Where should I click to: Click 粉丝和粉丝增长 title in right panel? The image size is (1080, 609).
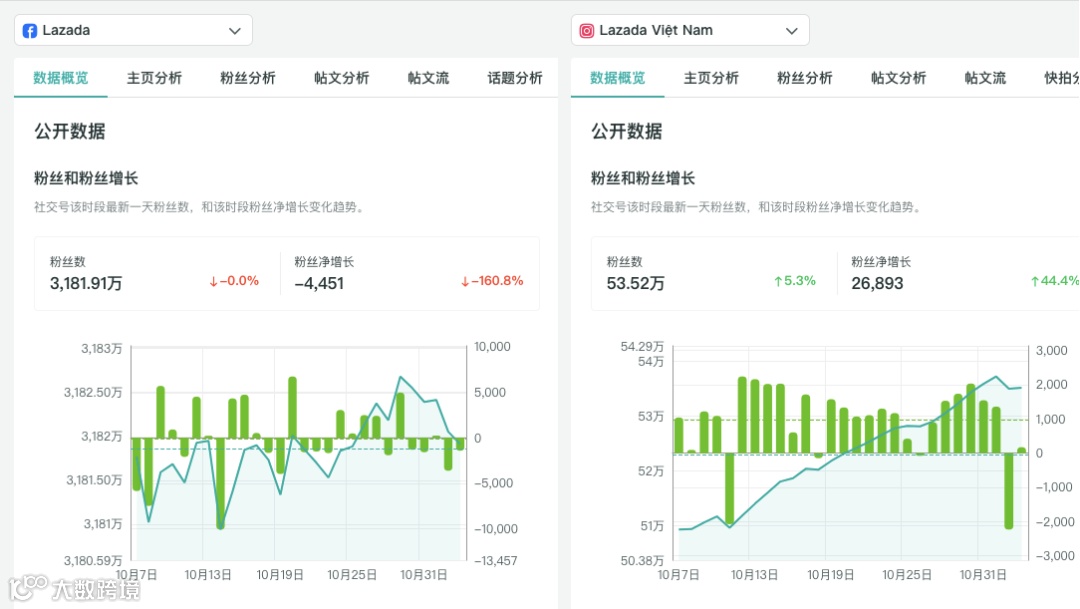pyautogui.click(x=643, y=178)
